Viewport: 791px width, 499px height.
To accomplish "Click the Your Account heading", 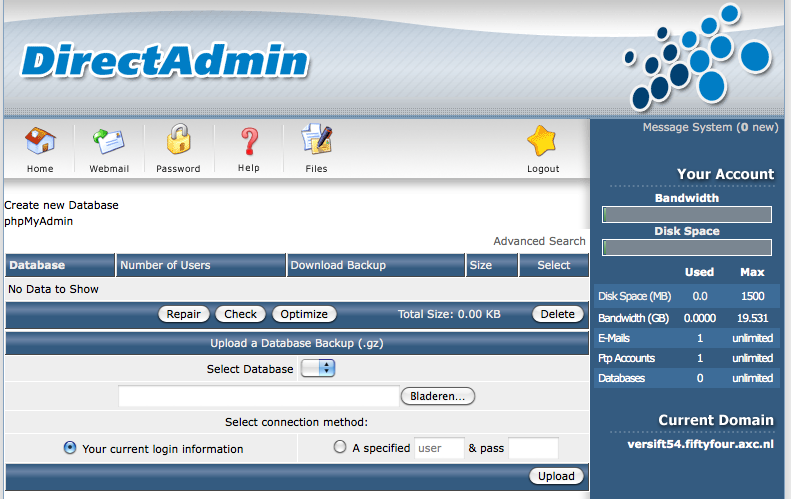I will 725,174.
